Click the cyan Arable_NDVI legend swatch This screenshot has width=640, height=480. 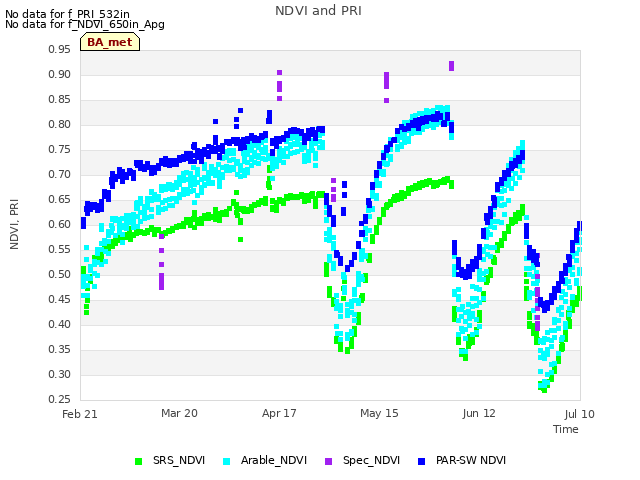tap(227, 461)
